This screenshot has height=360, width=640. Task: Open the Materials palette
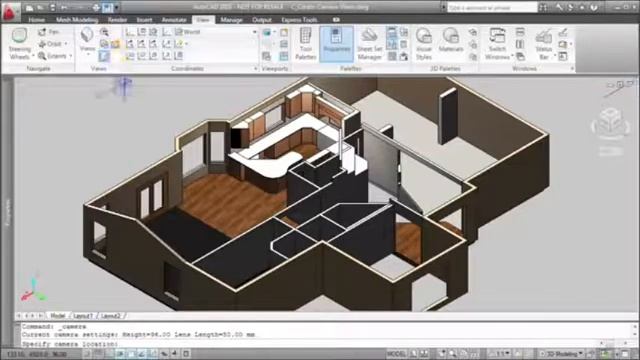451,40
